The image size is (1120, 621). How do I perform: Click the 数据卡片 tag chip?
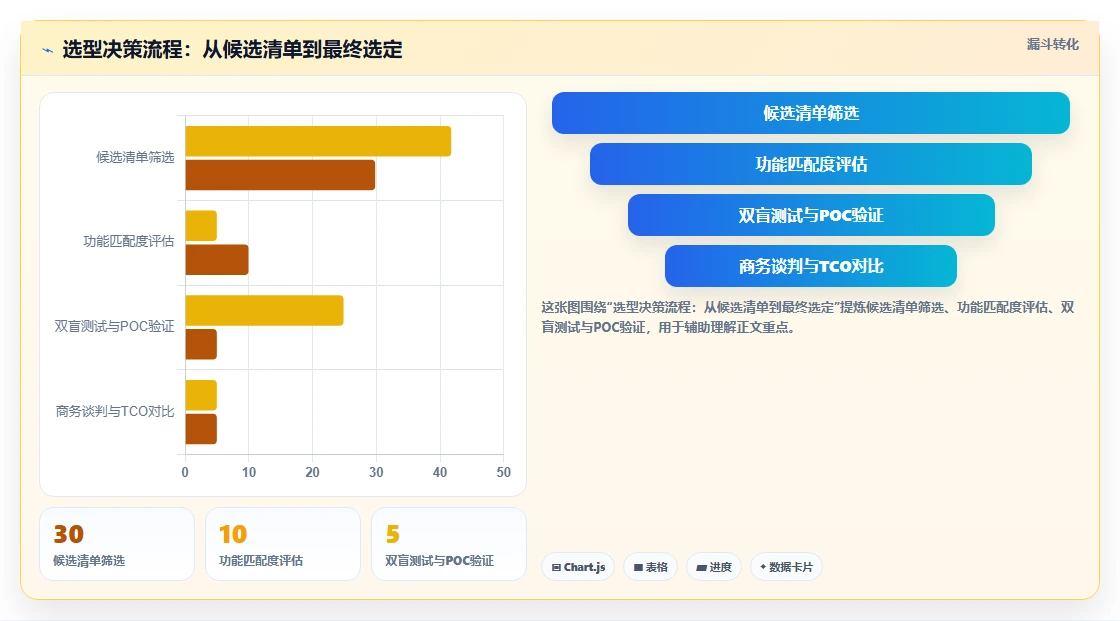point(786,567)
